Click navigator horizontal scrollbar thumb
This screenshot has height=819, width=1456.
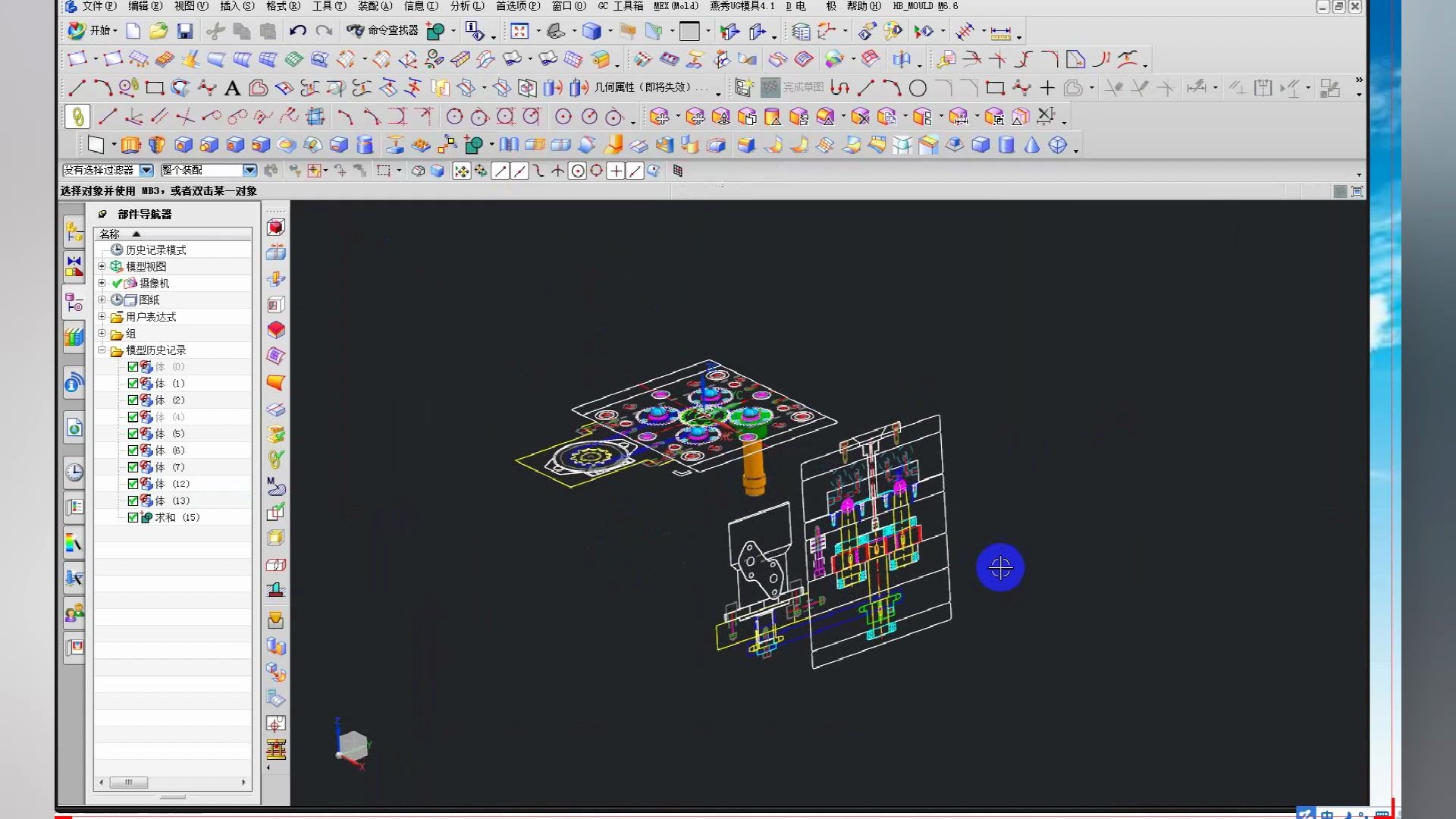coord(129,782)
